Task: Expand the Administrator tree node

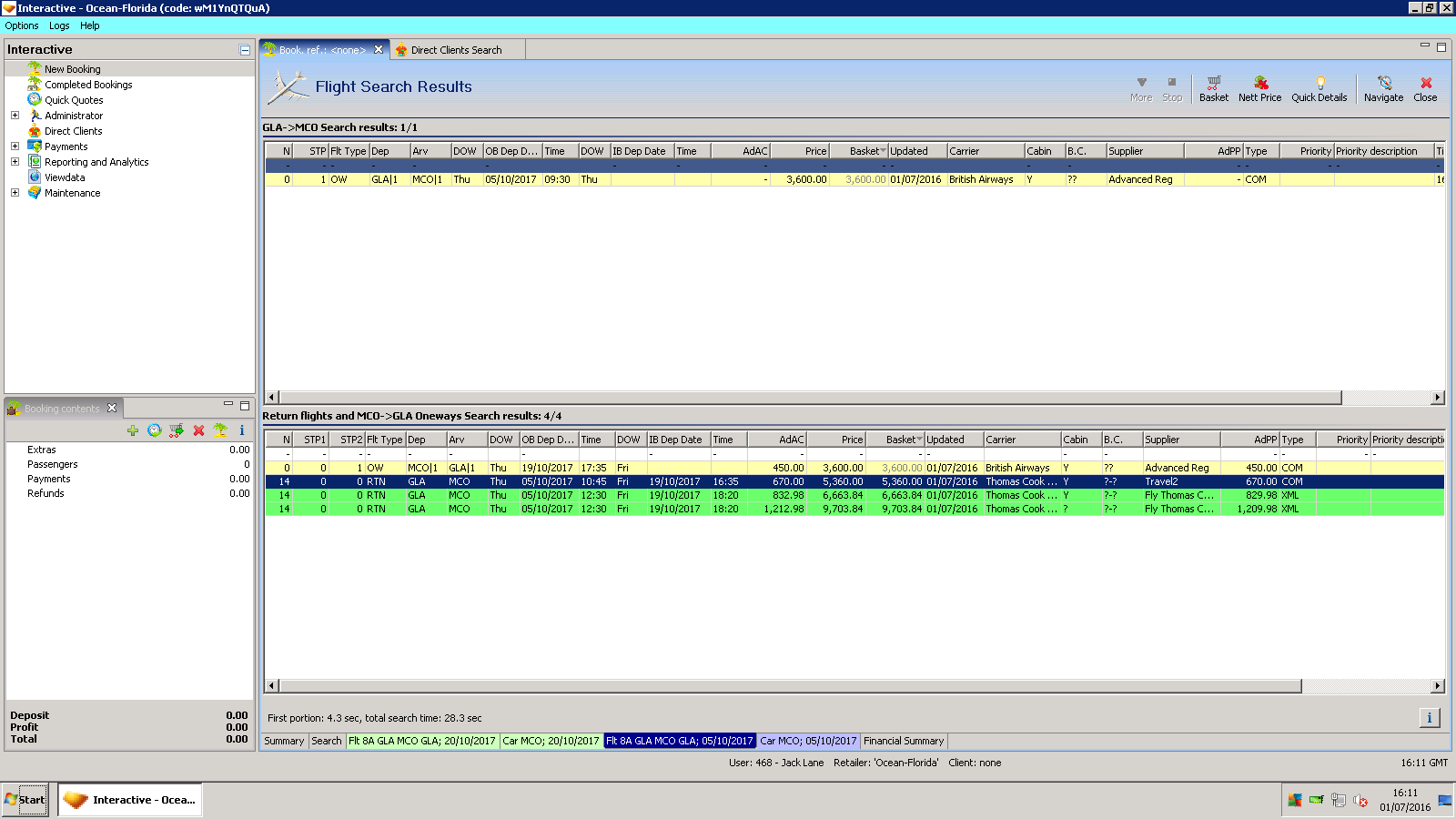Action: (15, 116)
